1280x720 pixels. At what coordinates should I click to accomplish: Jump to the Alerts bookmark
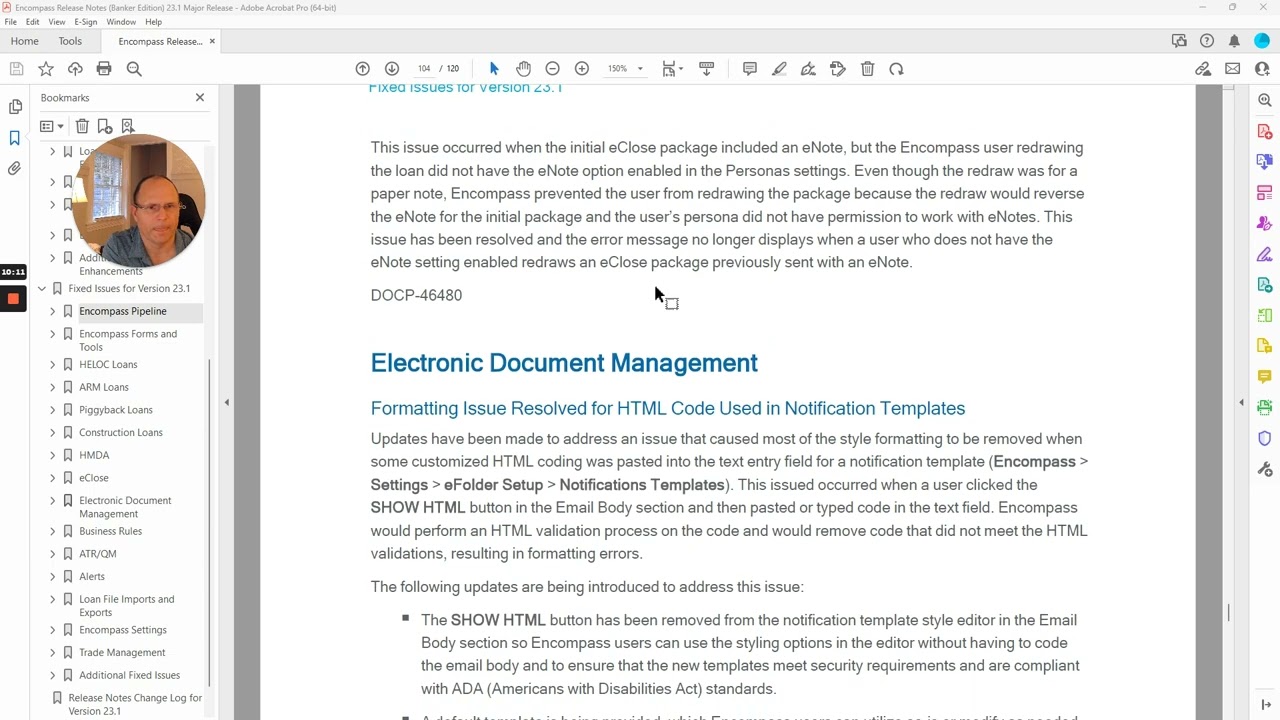[92, 577]
